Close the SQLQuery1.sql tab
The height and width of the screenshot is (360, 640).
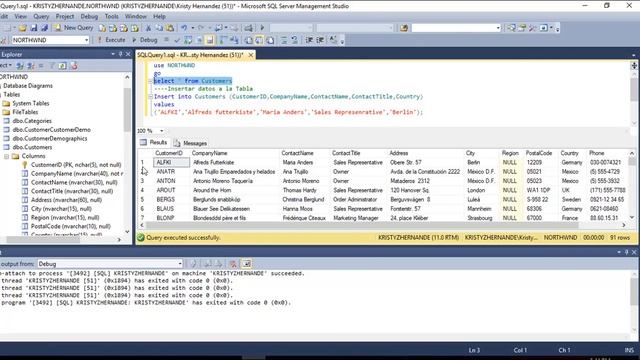coord(251,55)
